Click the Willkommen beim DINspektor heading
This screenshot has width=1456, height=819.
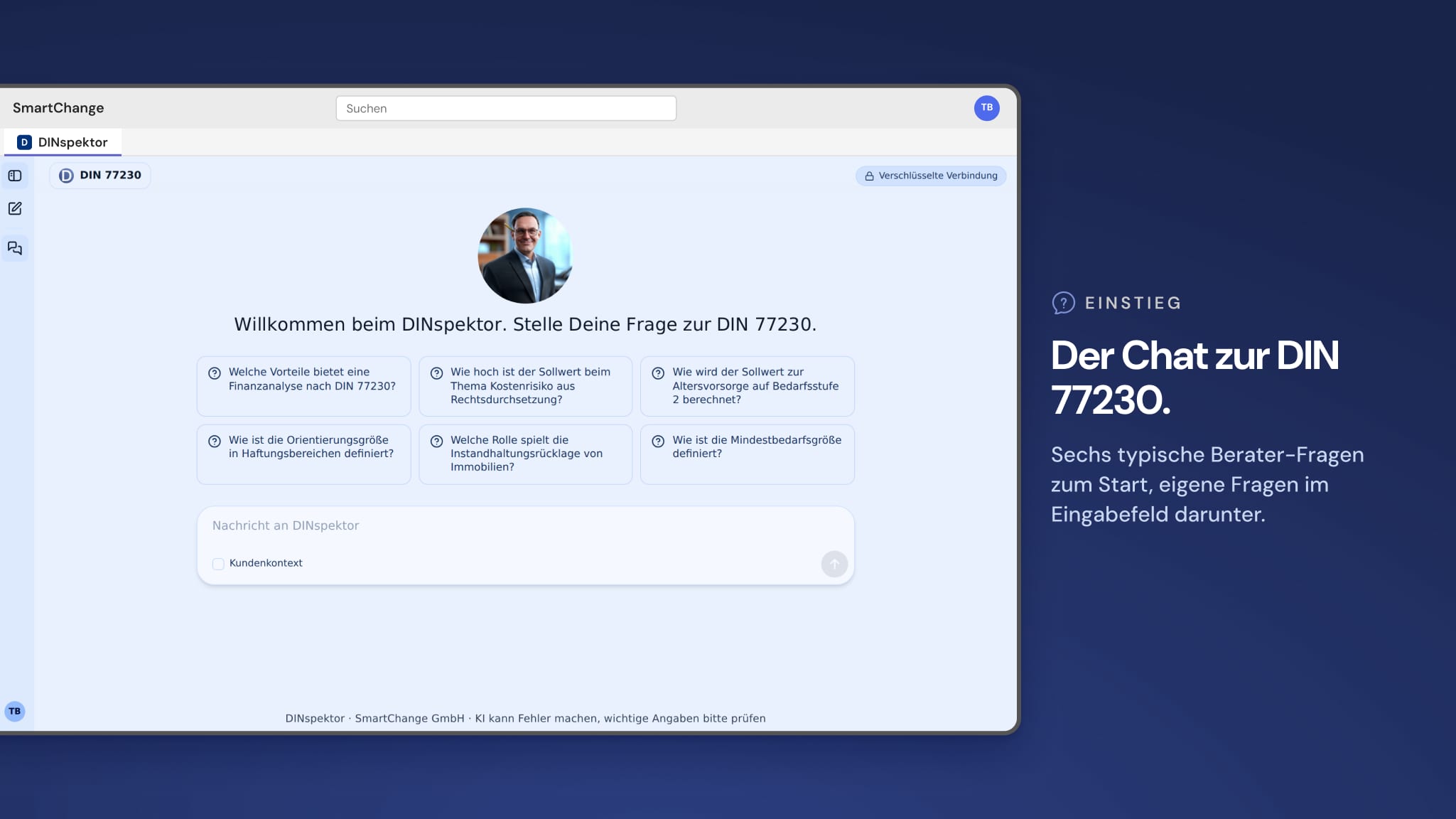click(525, 324)
